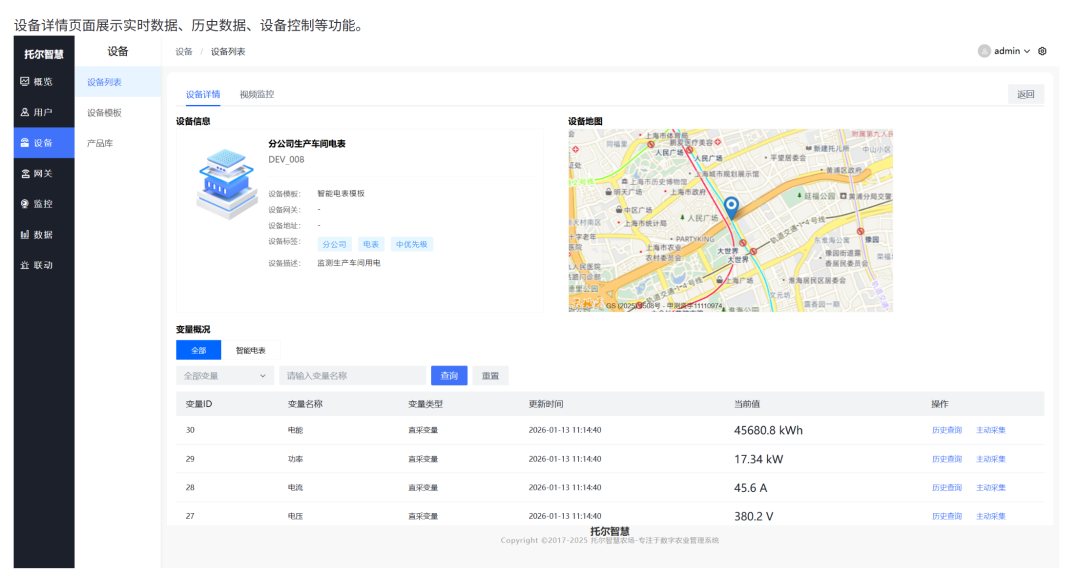Click the 智能电表模板 template value
The image size is (1080, 575).
click(341, 194)
